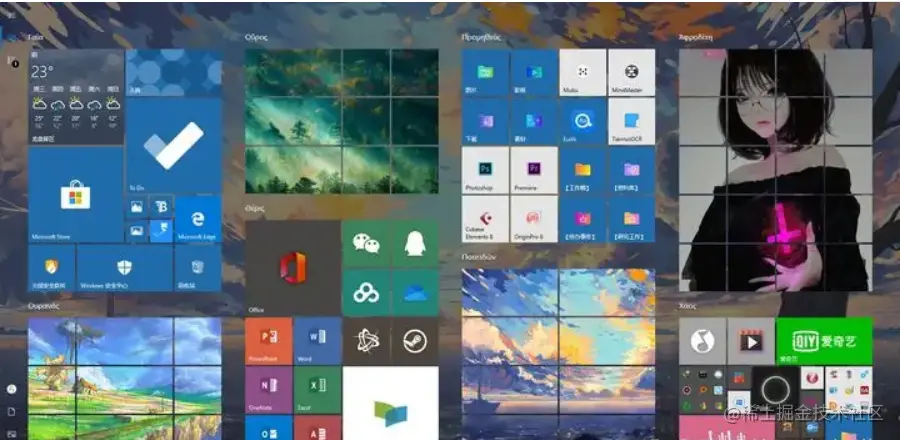Screen dimensions: 901x440
Task: Launch the Battle.net tile
Action: pos(366,341)
